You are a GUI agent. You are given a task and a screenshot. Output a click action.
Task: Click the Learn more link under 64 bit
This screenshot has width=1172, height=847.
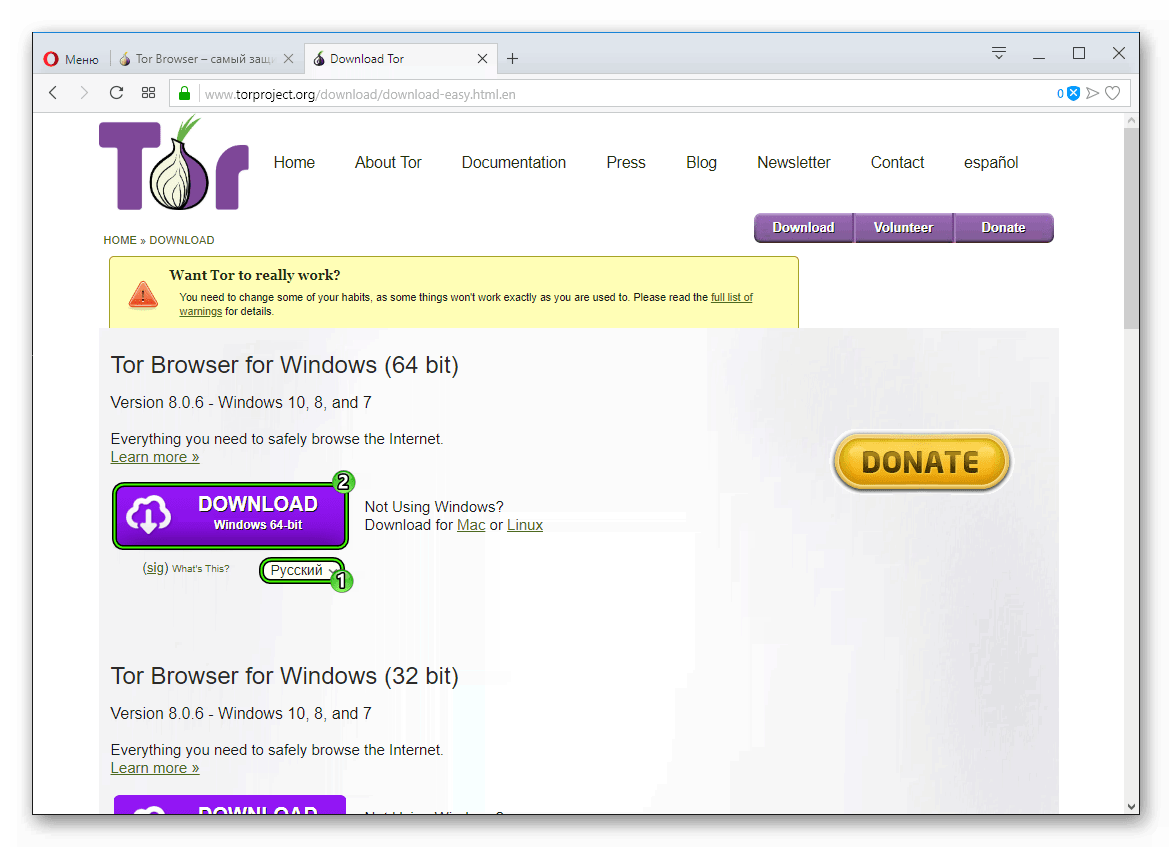[x=155, y=457]
